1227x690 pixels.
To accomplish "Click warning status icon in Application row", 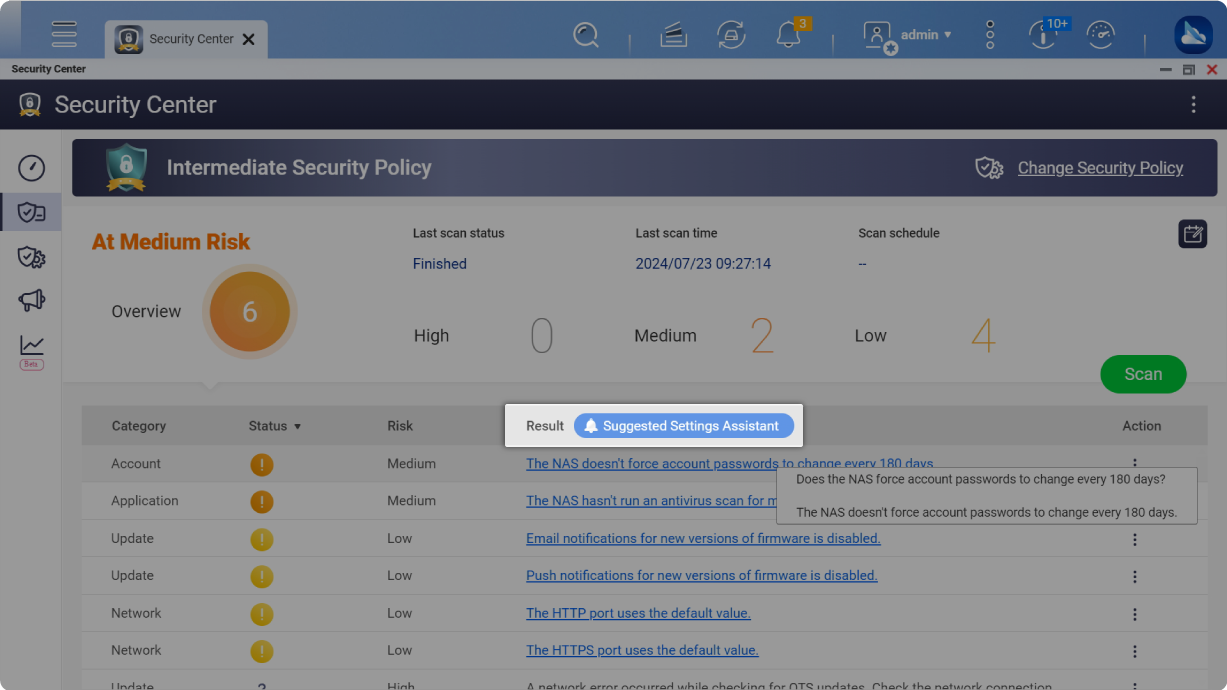I will click(261, 502).
